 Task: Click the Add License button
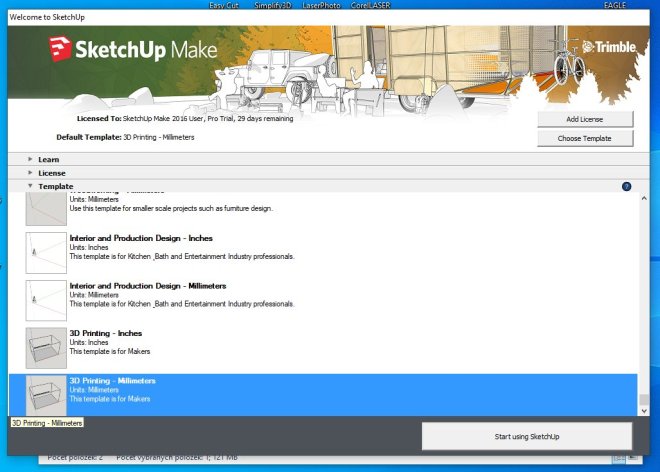[x=585, y=119]
